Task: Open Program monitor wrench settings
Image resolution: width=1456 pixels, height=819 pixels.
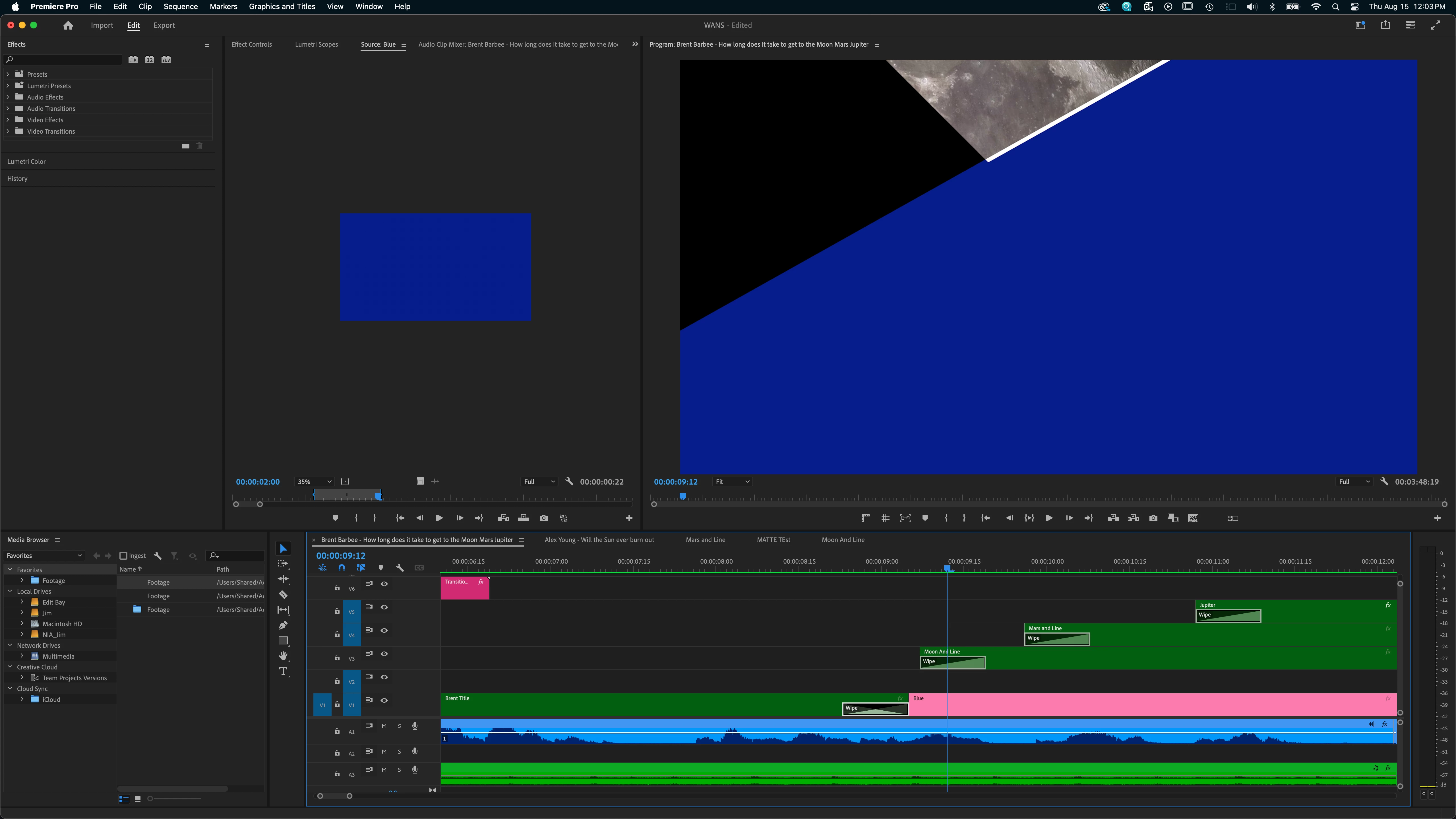Action: tap(1384, 481)
